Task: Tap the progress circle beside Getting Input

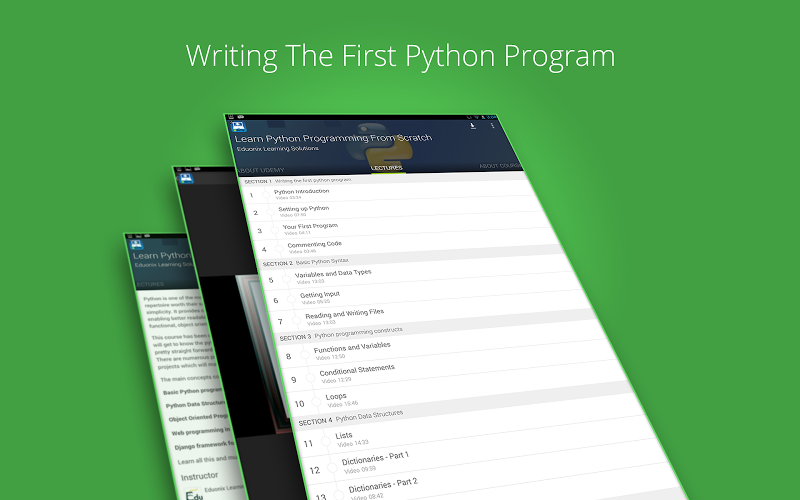Action: click(x=291, y=299)
